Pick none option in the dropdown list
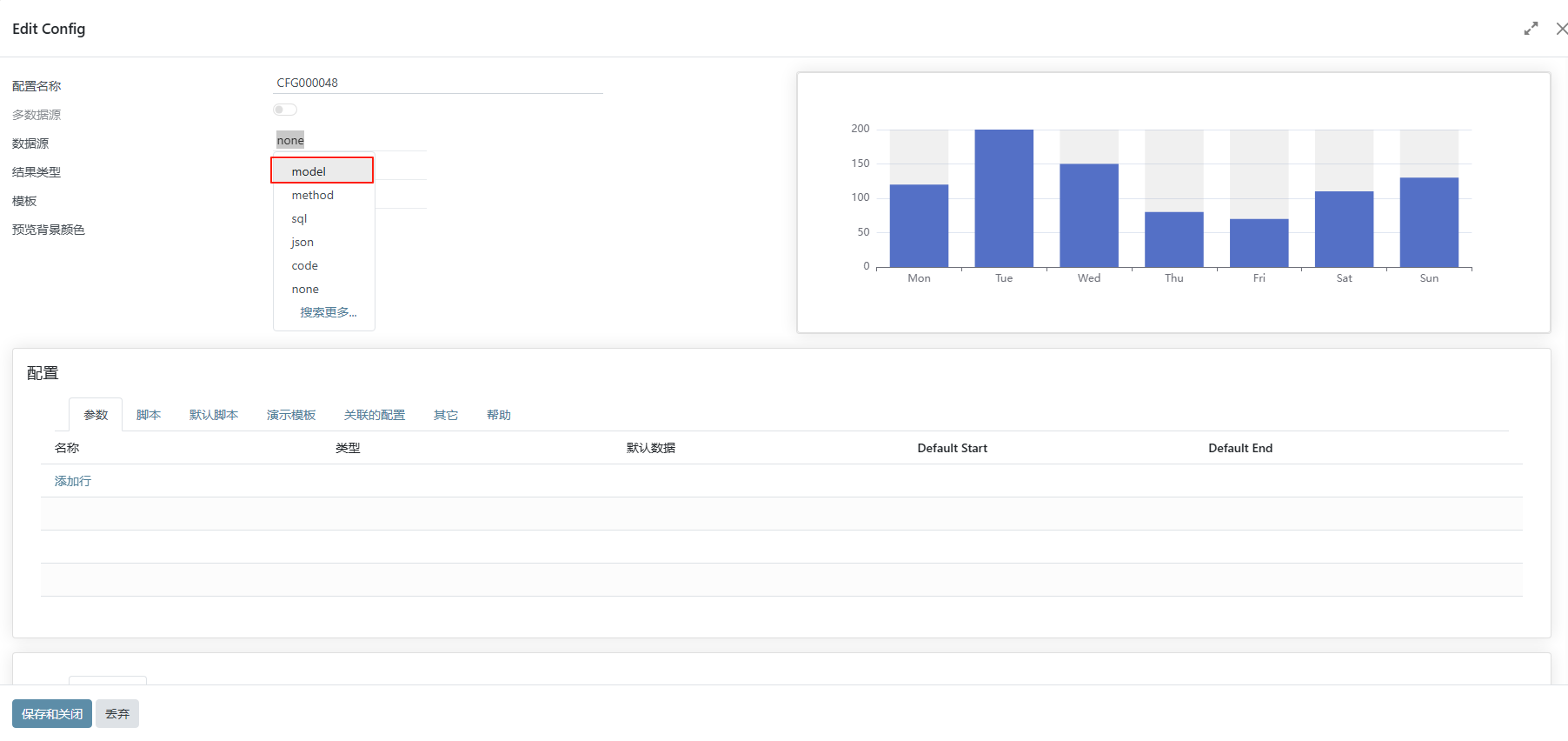The width and height of the screenshot is (1568, 741). point(323,289)
